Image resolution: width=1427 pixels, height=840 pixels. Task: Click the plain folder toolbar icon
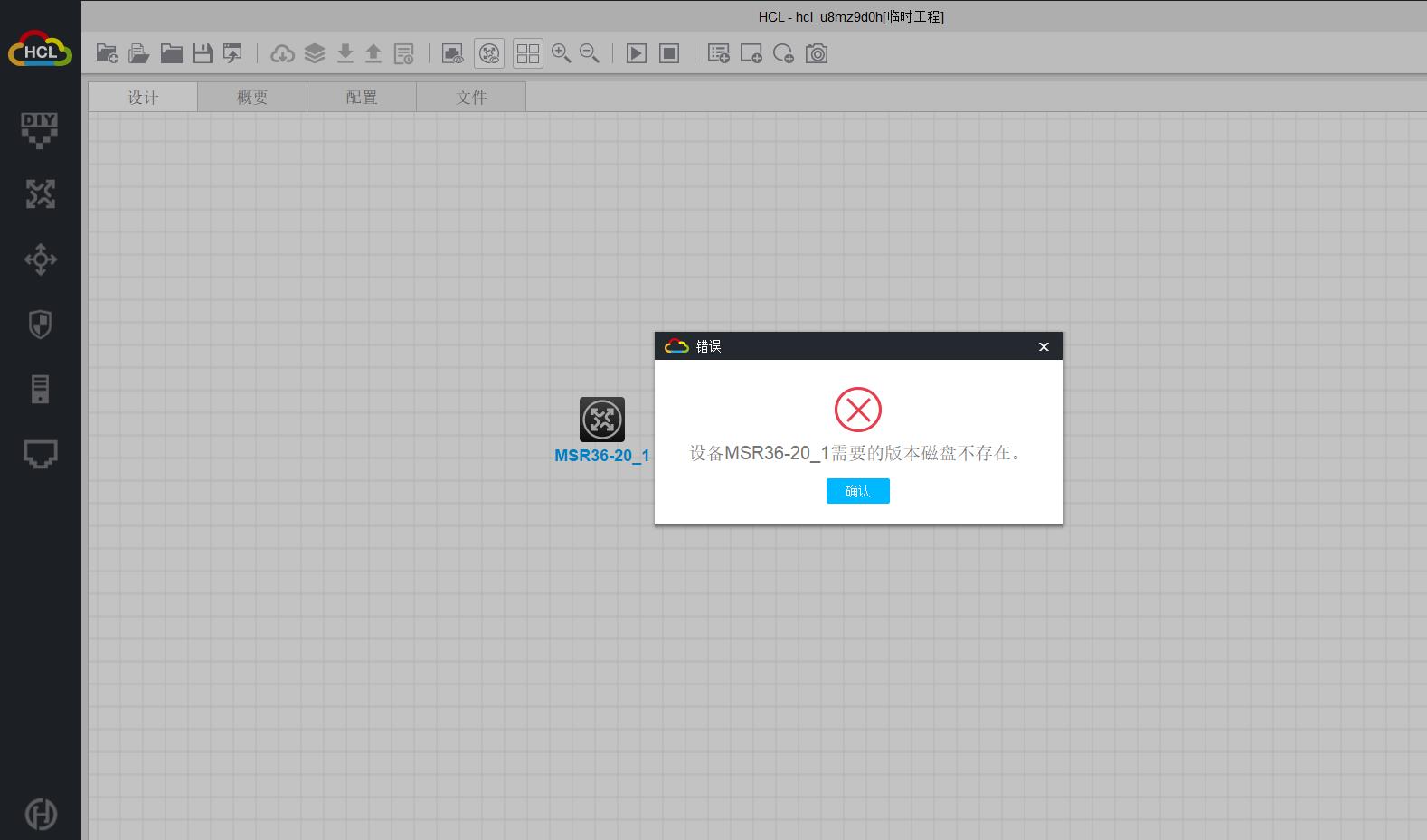point(172,54)
